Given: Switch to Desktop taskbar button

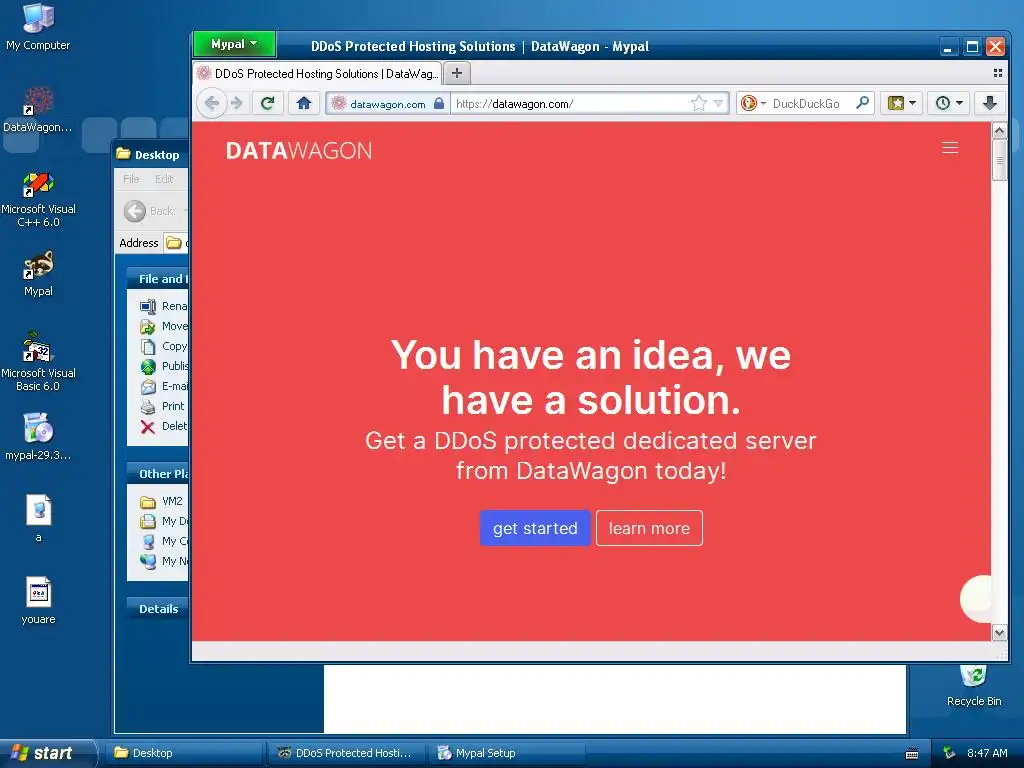Looking at the screenshot, I should click(x=185, y=753).
